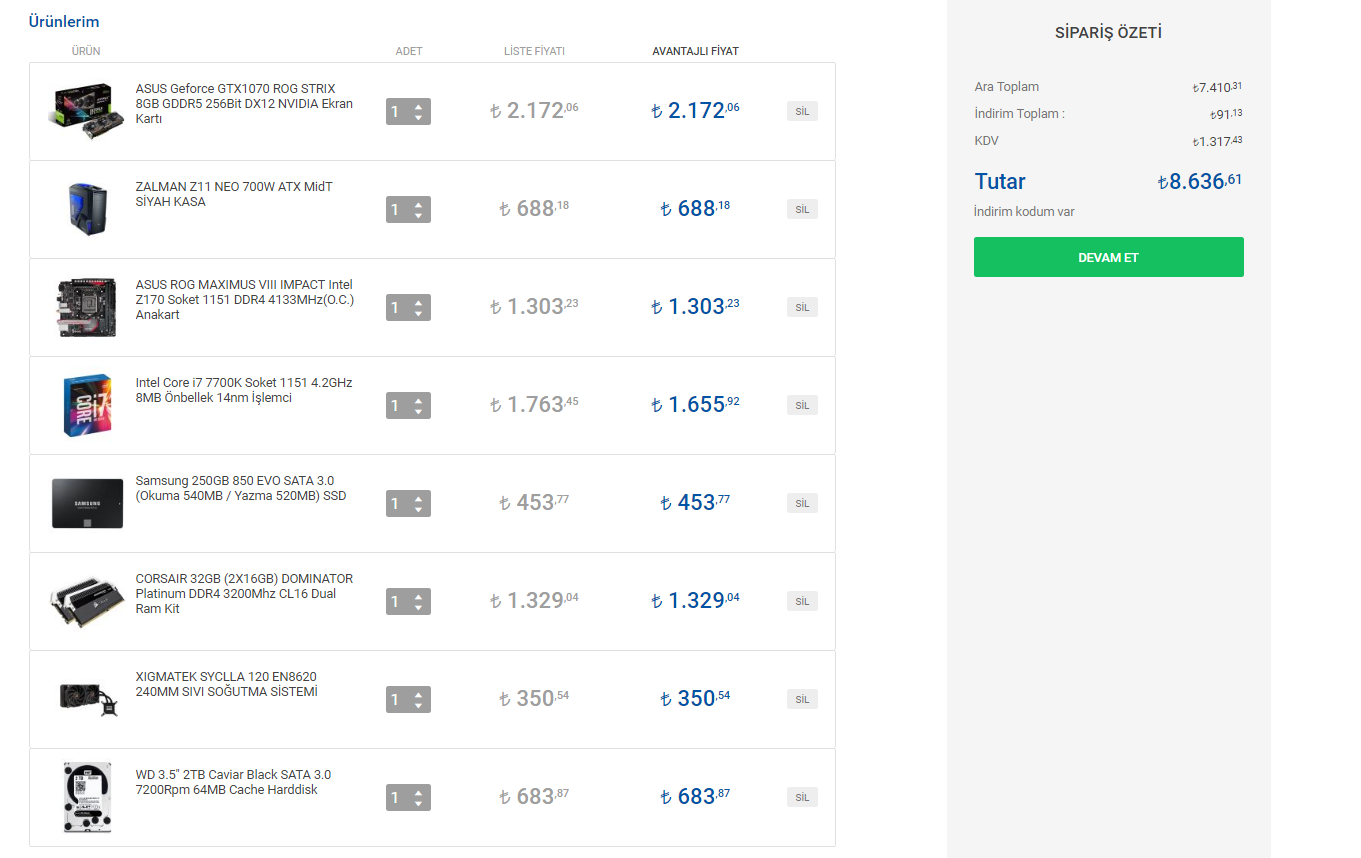Open quantity selector for Intel Core i7 7700K
1361x858 pixels.
(408, 405)
